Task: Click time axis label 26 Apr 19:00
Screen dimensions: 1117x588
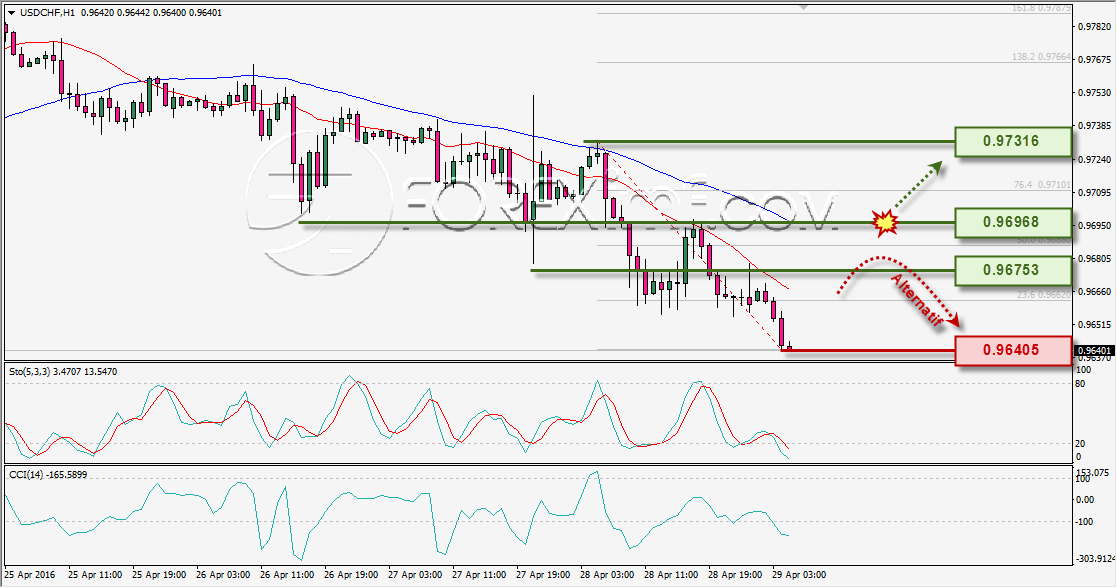Action: pyautogui.click(x=351, y=574)
